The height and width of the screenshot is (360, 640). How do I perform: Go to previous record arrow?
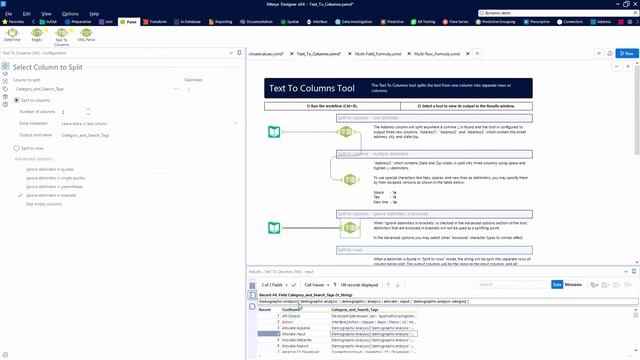(x=388, y=285)
